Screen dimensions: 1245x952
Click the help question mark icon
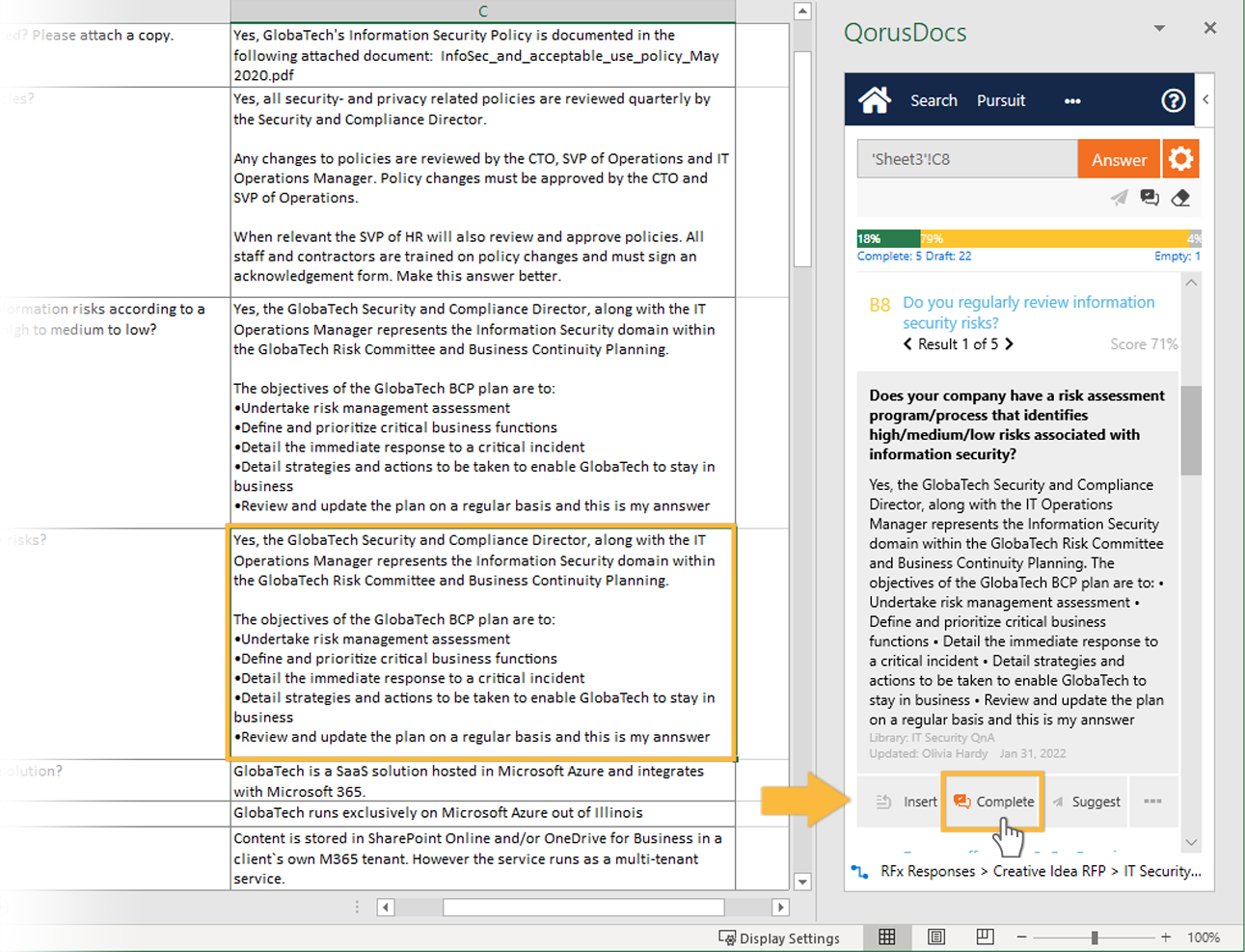(x=1173, y=100)
